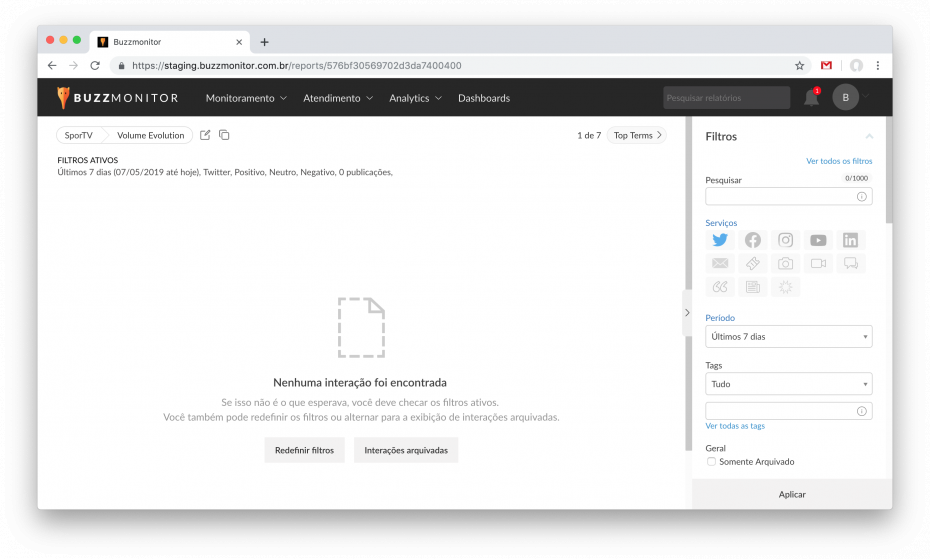This screenshot has height=559, width=930.
Task: Select the Instagram service filter icon
Action: pyautogui.click(x=785, y=240)
